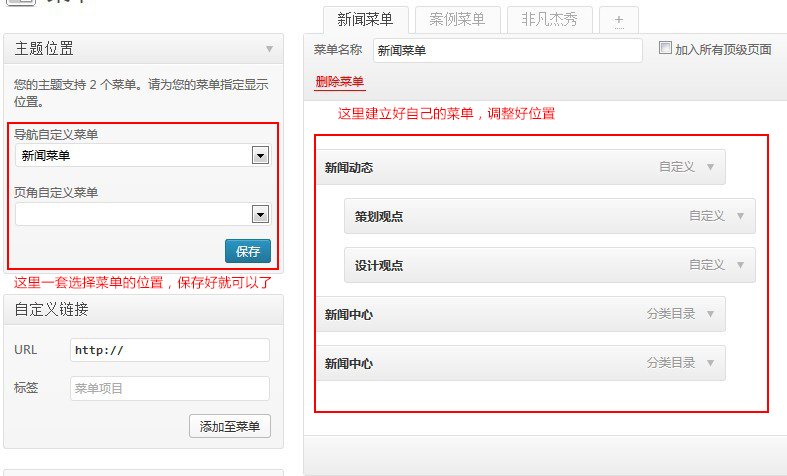Click the 标签 input field
Viewport: 787px width, 476px height.
point(170,388)
